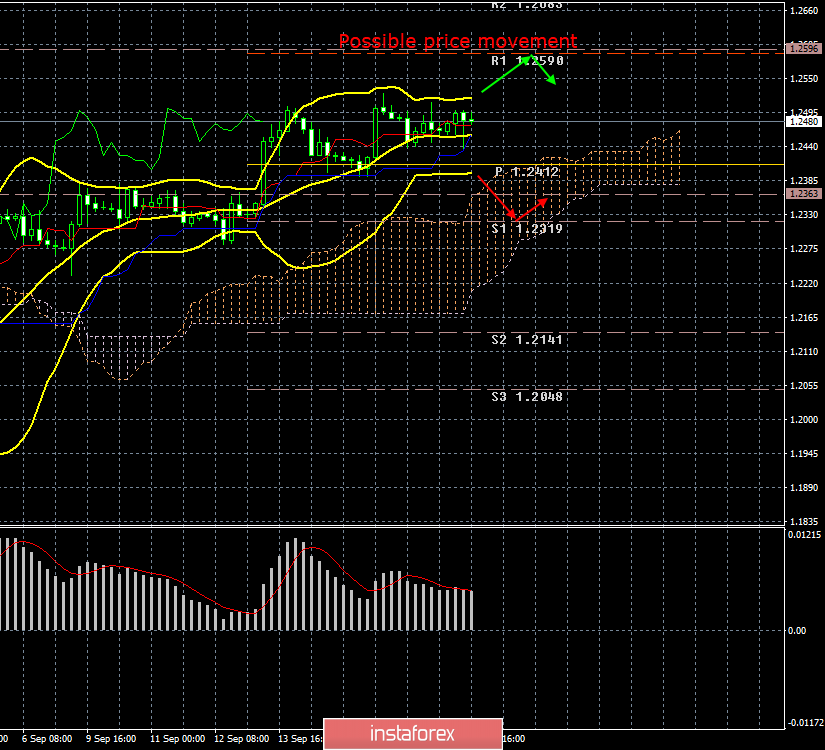The width and height of the screenshot is (825, 750).
Task: Select the current price tag 1.2480
Action: (803, 121)
